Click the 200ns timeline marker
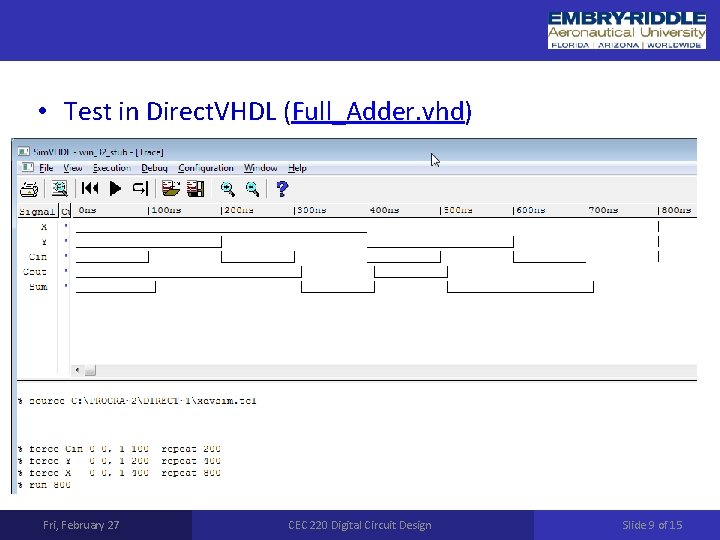 [x=238, y=210]
